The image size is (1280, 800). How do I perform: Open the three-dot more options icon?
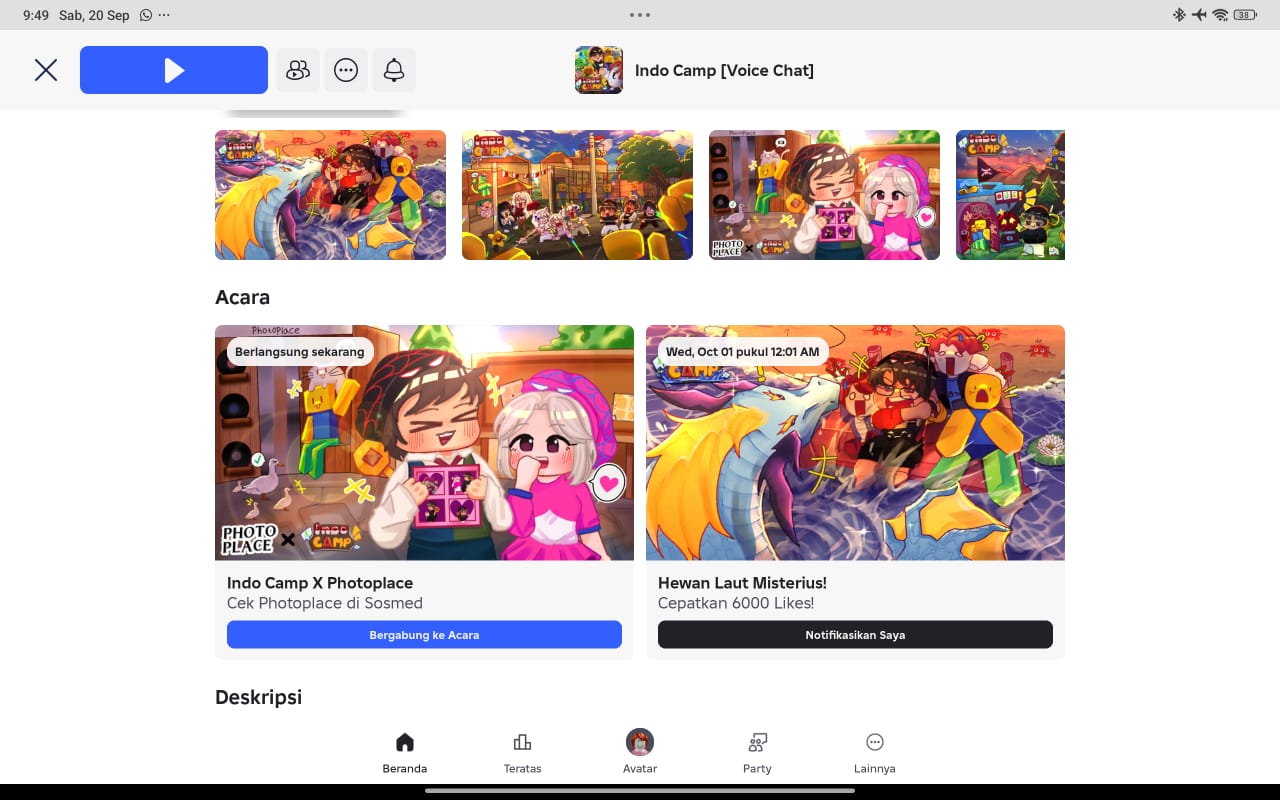[346, 70]
